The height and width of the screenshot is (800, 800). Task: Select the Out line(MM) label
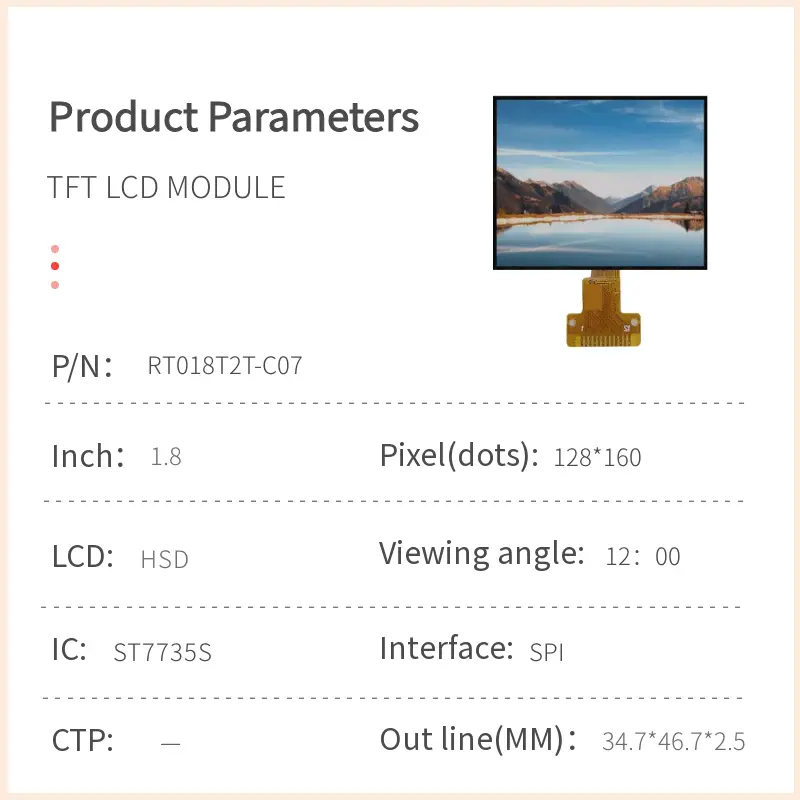[x=478, y=741]
